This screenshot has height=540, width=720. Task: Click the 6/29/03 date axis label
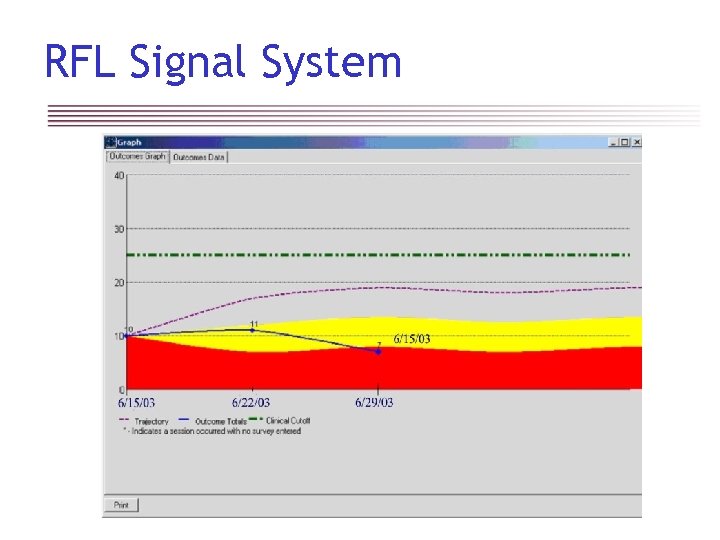coord(374,403)
